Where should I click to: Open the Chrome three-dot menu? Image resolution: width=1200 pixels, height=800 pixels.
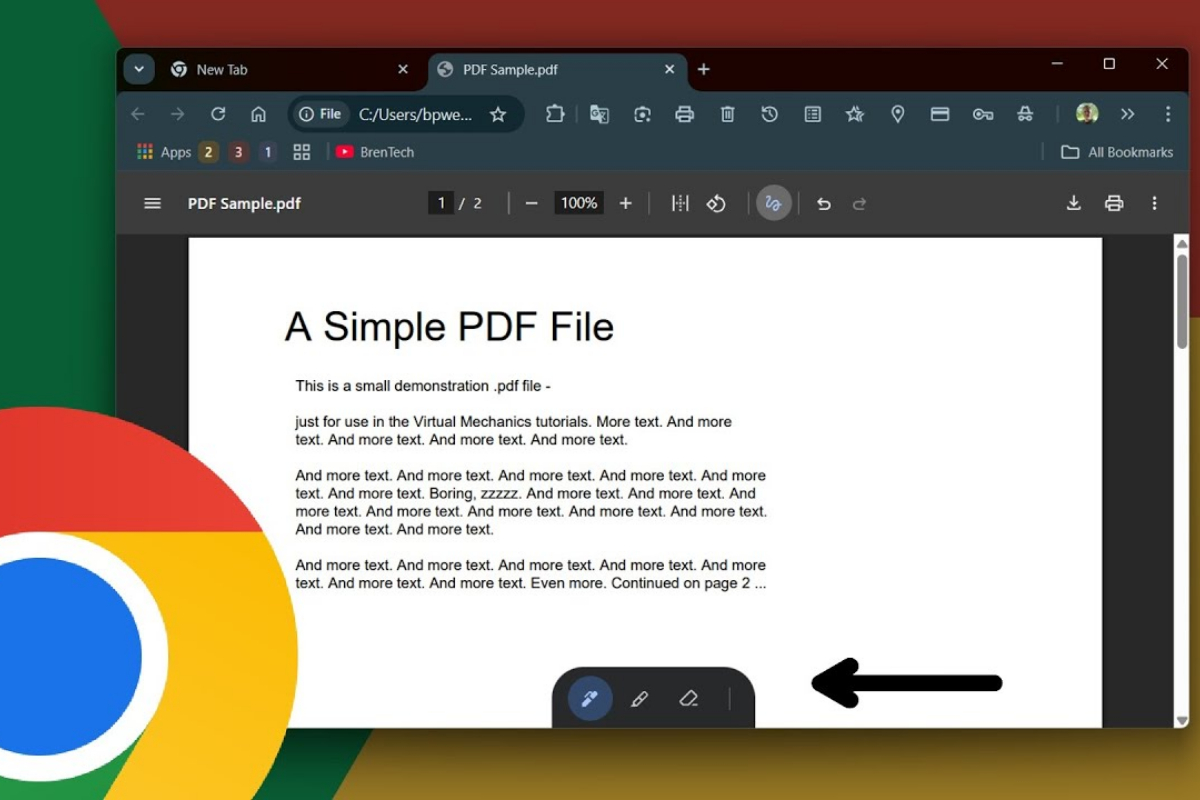[x=1168, y=114]
